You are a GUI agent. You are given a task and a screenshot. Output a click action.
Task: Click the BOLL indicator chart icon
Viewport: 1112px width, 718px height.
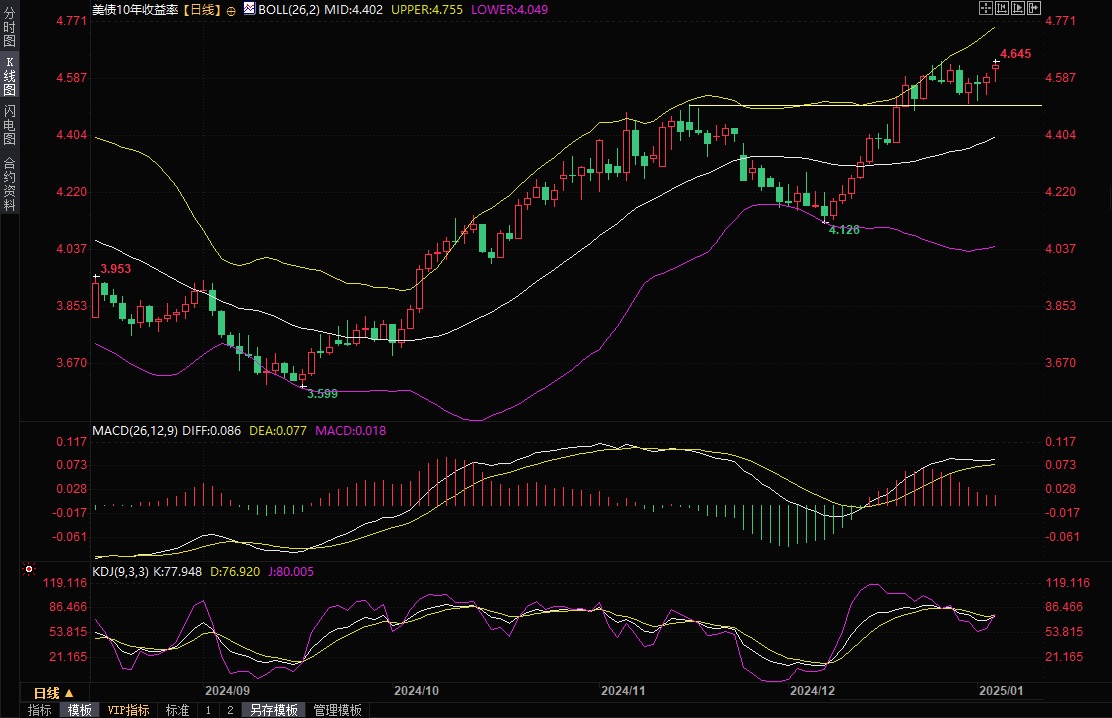(248, 8)
